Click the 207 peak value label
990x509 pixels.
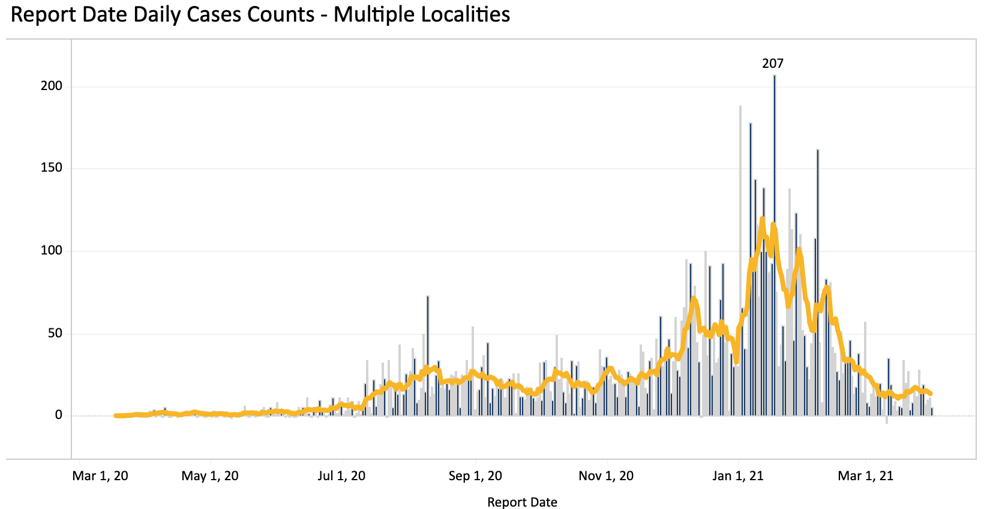773,63
